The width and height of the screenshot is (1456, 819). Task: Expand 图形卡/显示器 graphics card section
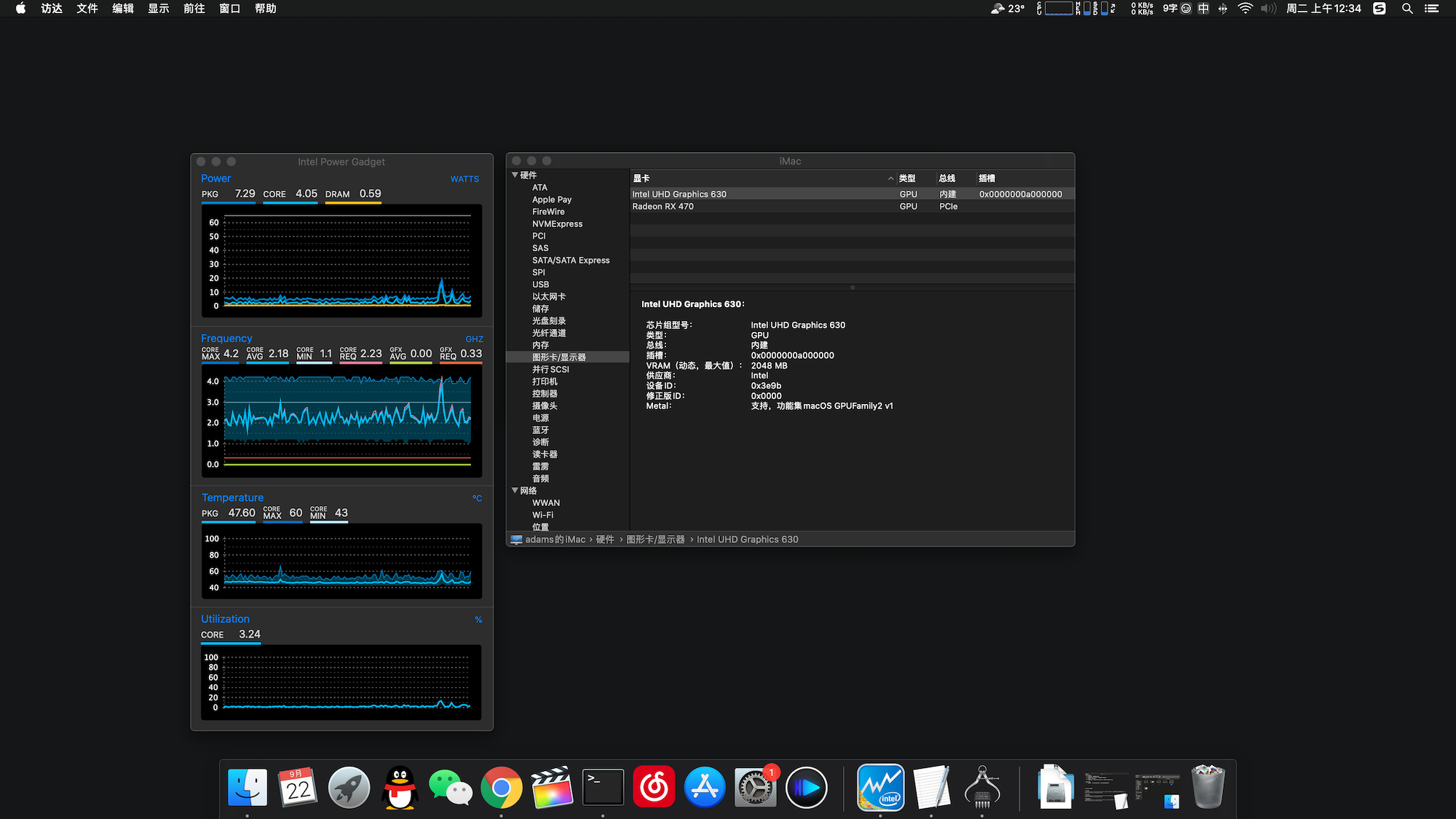tap(560, 357)
